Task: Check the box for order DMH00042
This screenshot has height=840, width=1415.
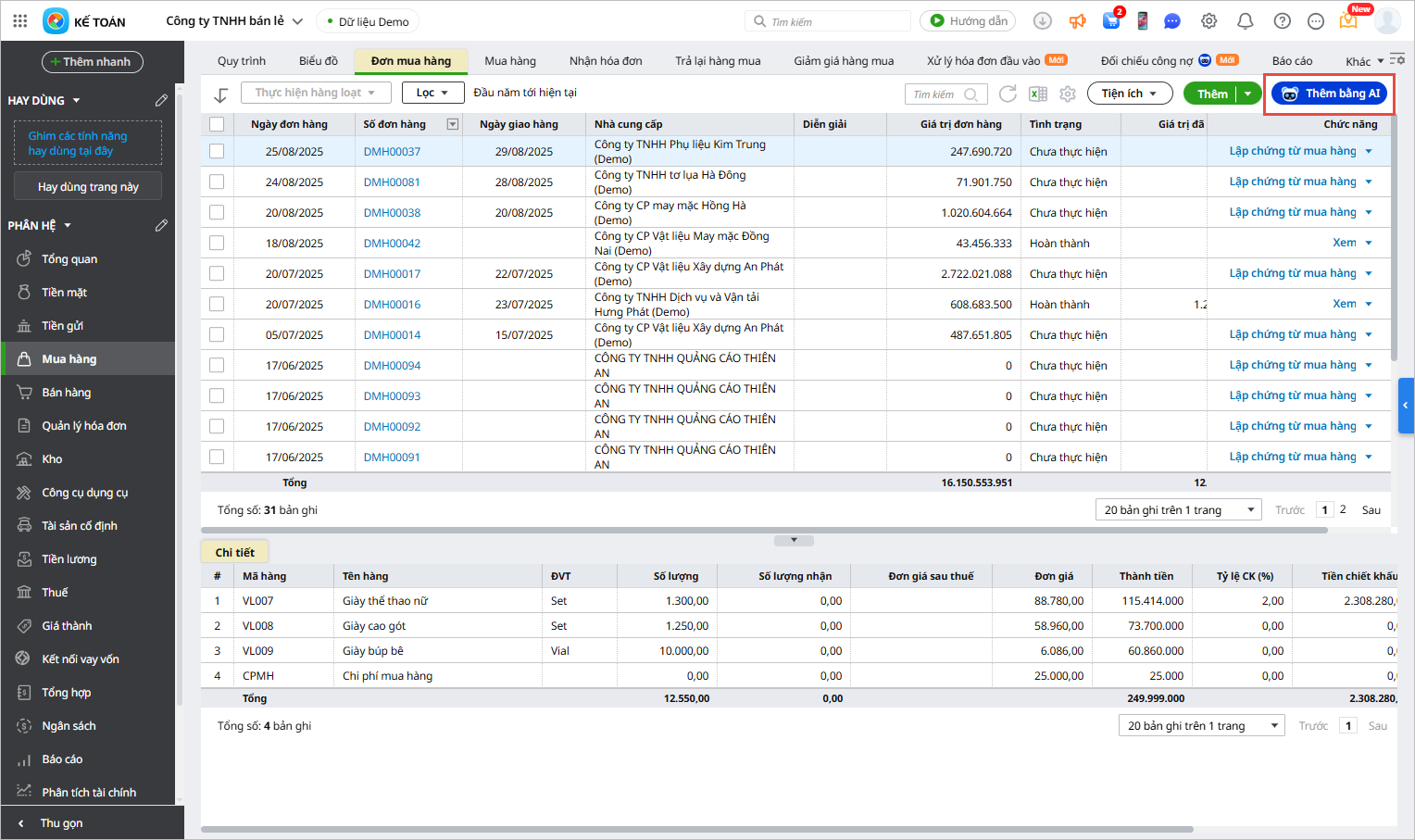Action: (217, 243)
